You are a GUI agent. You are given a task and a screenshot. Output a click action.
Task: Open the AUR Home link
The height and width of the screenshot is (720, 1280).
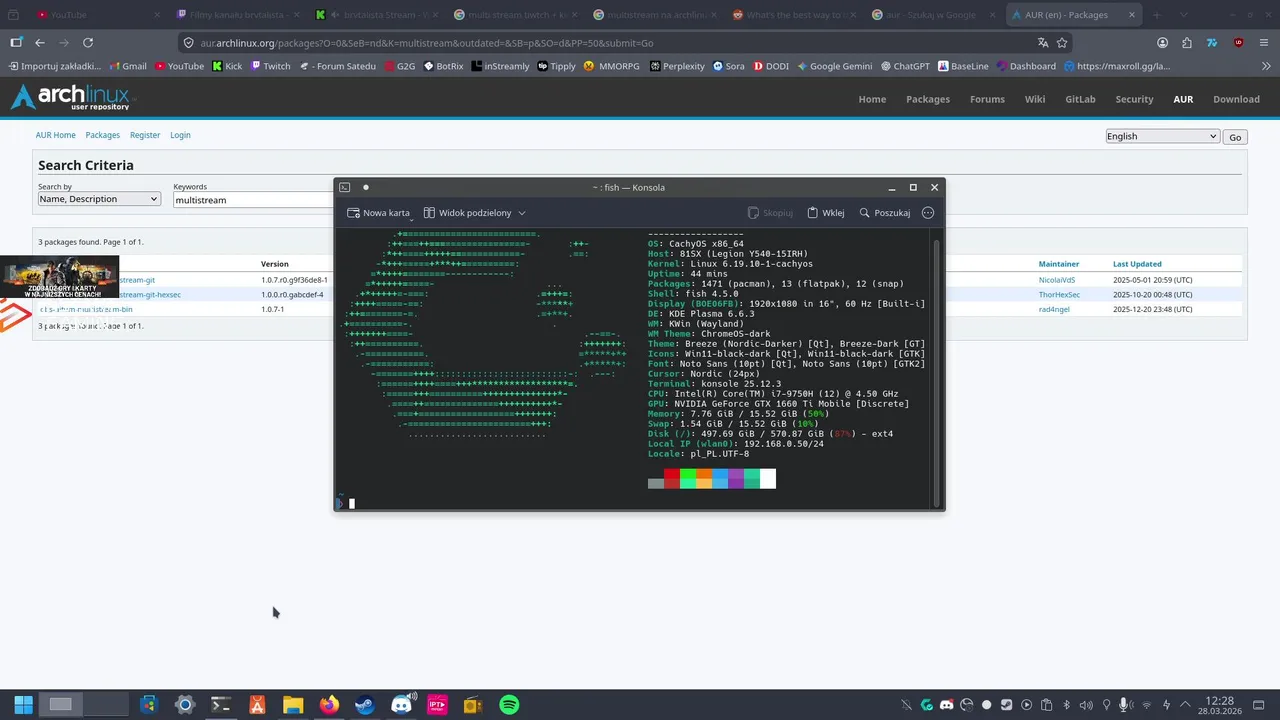(56, 135)
